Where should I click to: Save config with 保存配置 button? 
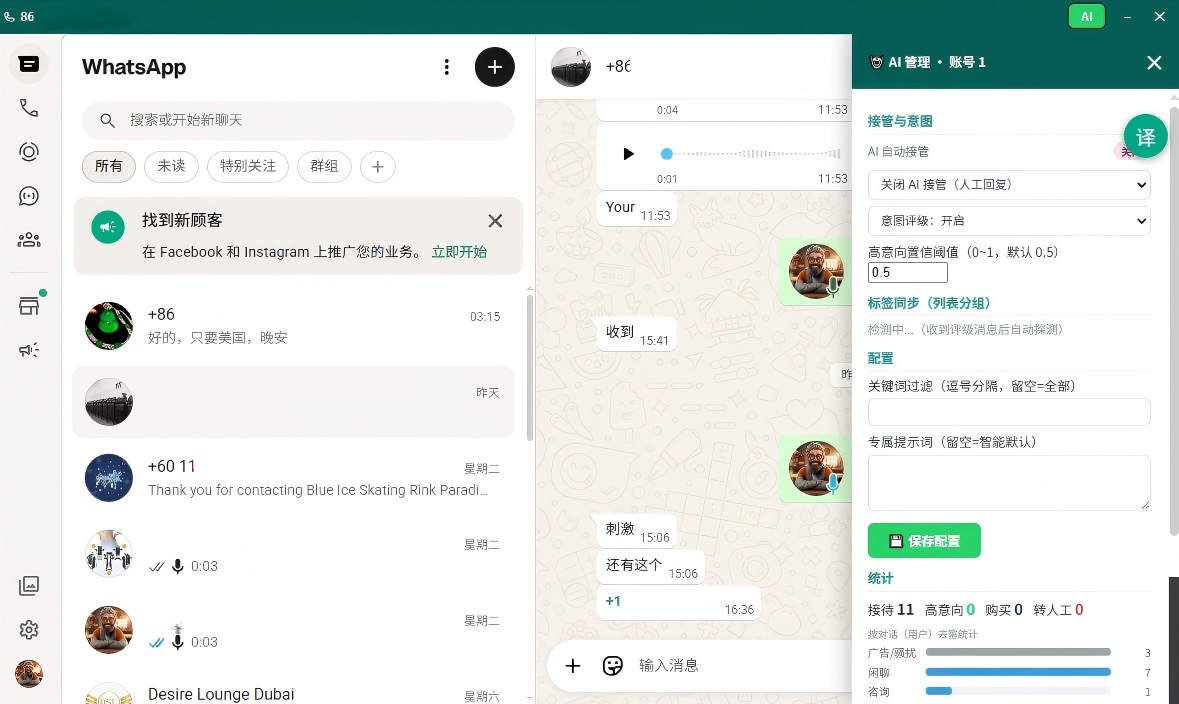pos(924,541)
